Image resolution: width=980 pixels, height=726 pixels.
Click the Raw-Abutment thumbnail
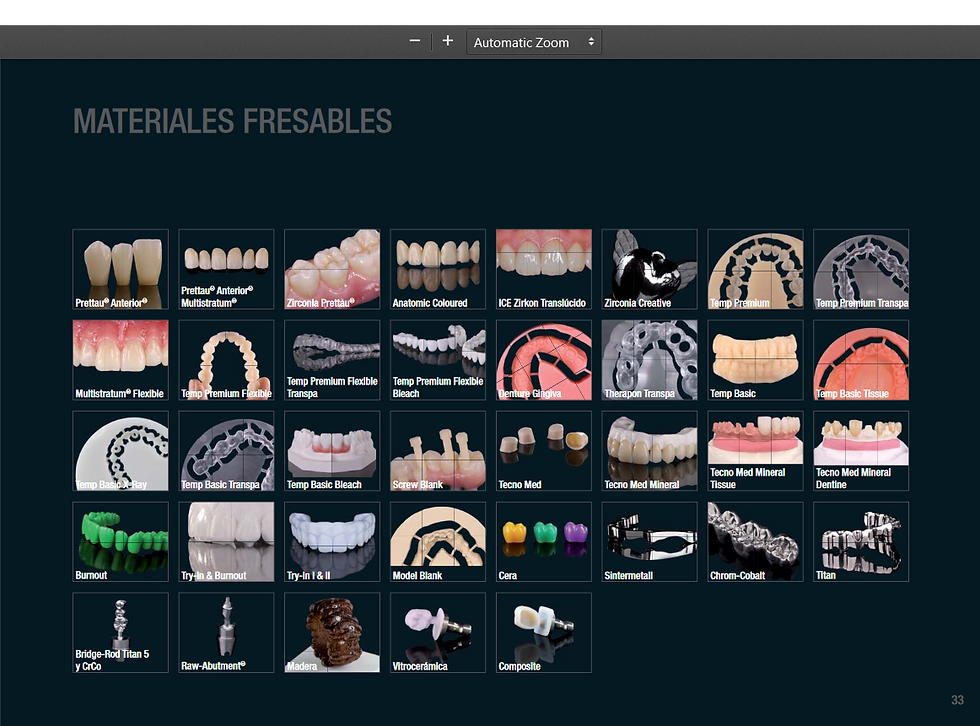(x=226, y=633)
